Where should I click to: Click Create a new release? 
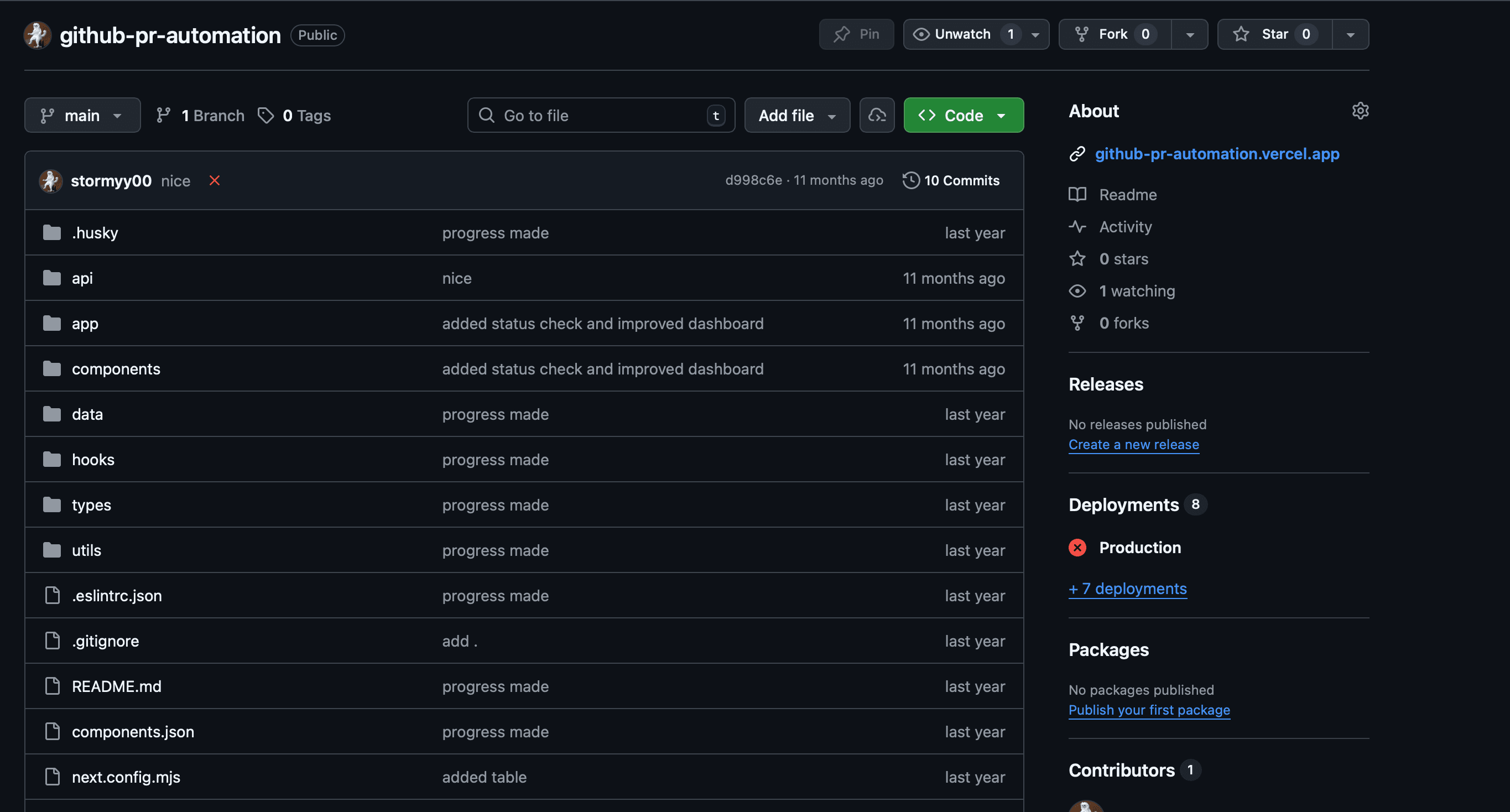coord(1134,444)
